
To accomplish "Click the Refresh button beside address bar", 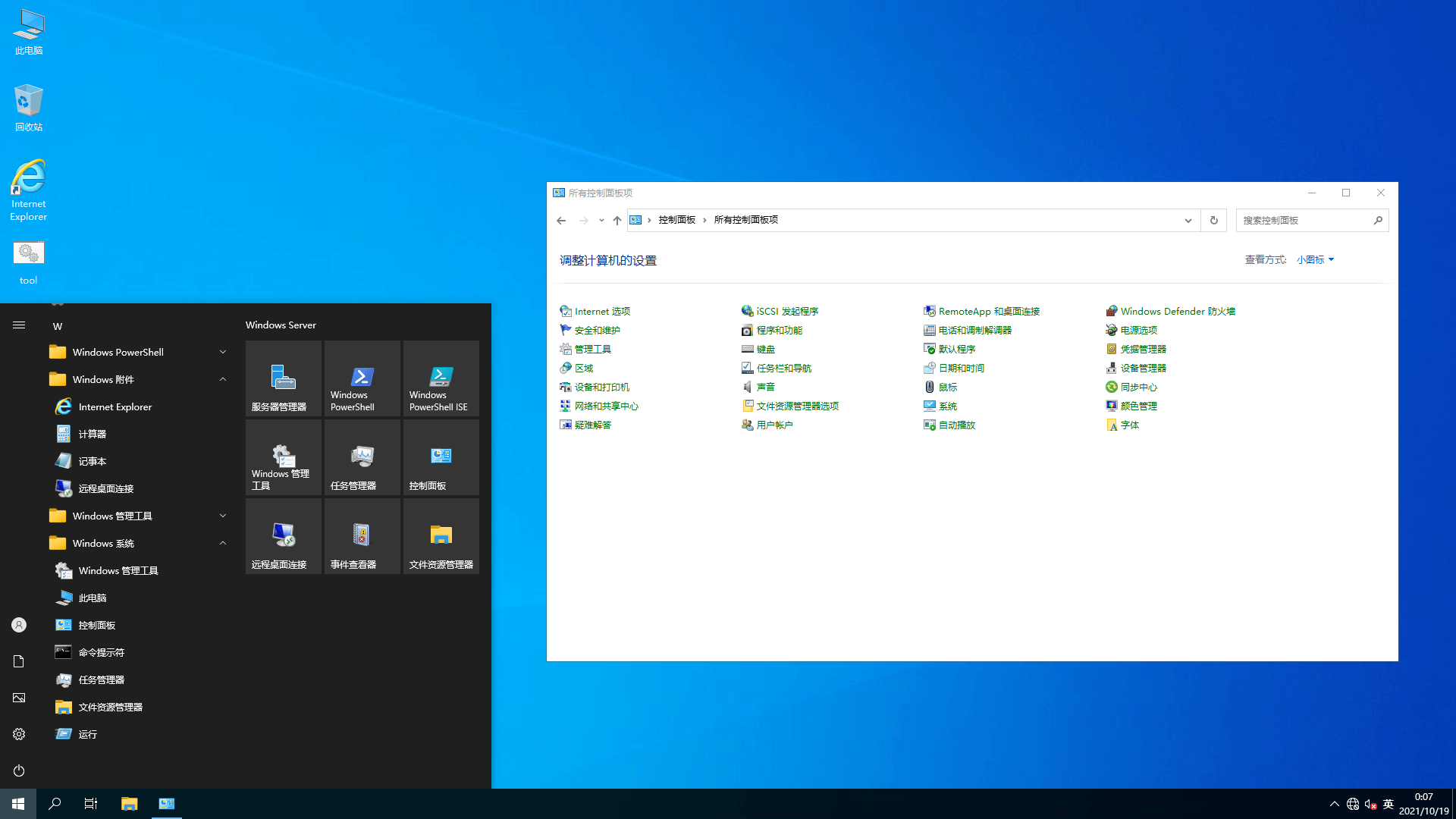I will (1213, 220).
